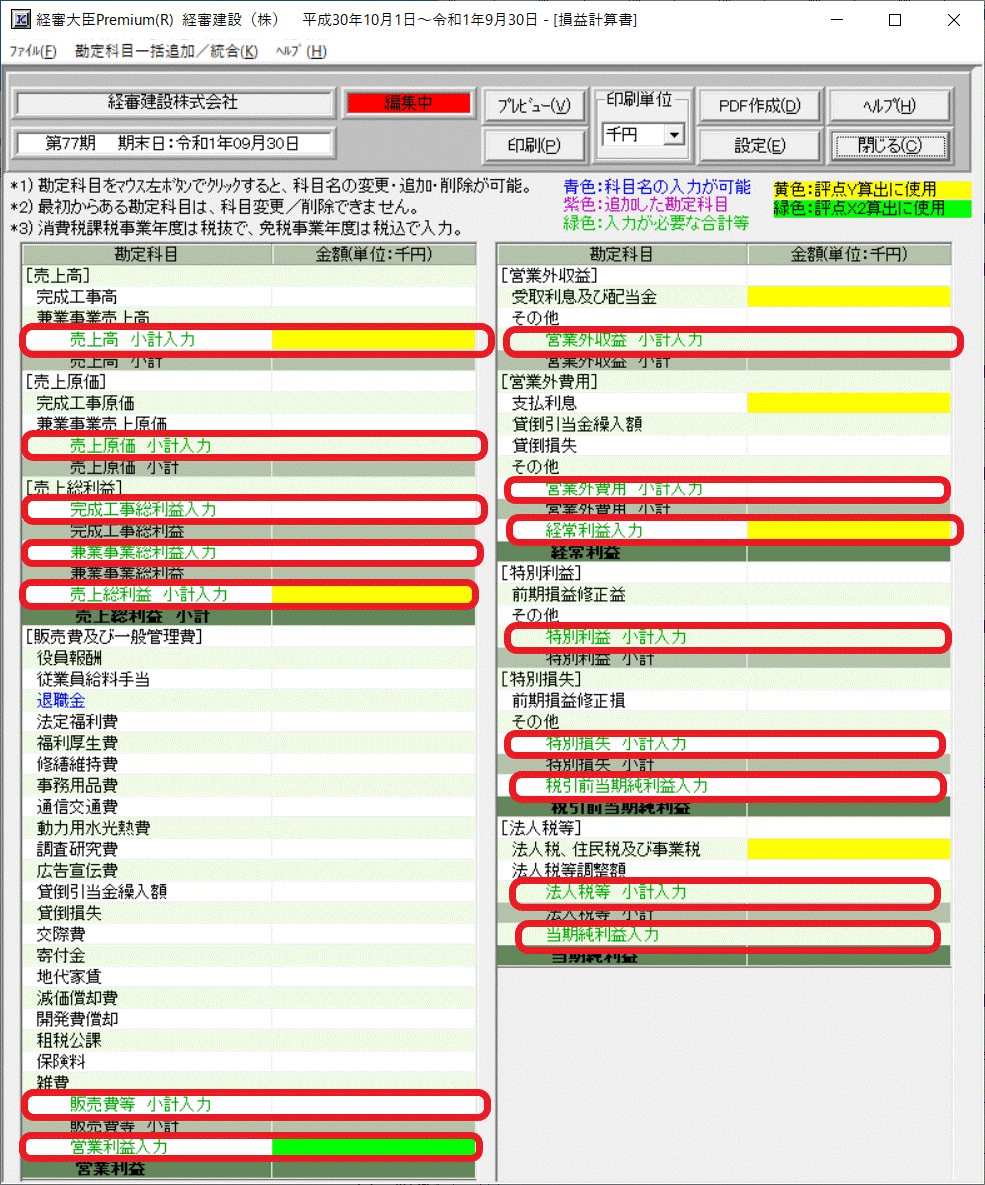The height and width of the screenshot is (1185, 985).
Task: Click the 法人税等 小計入力 row
Action: pos(723,891)
